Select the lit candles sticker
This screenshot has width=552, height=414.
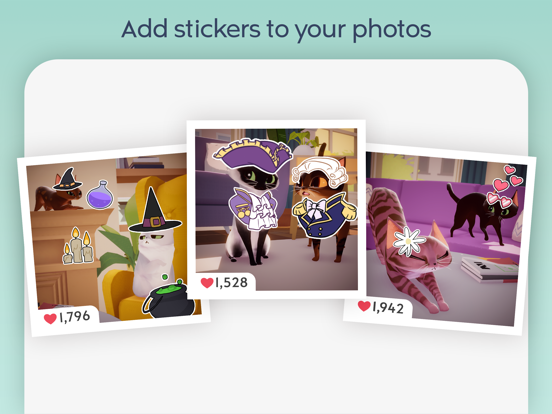pyautogui.click(x=78, y=246)
